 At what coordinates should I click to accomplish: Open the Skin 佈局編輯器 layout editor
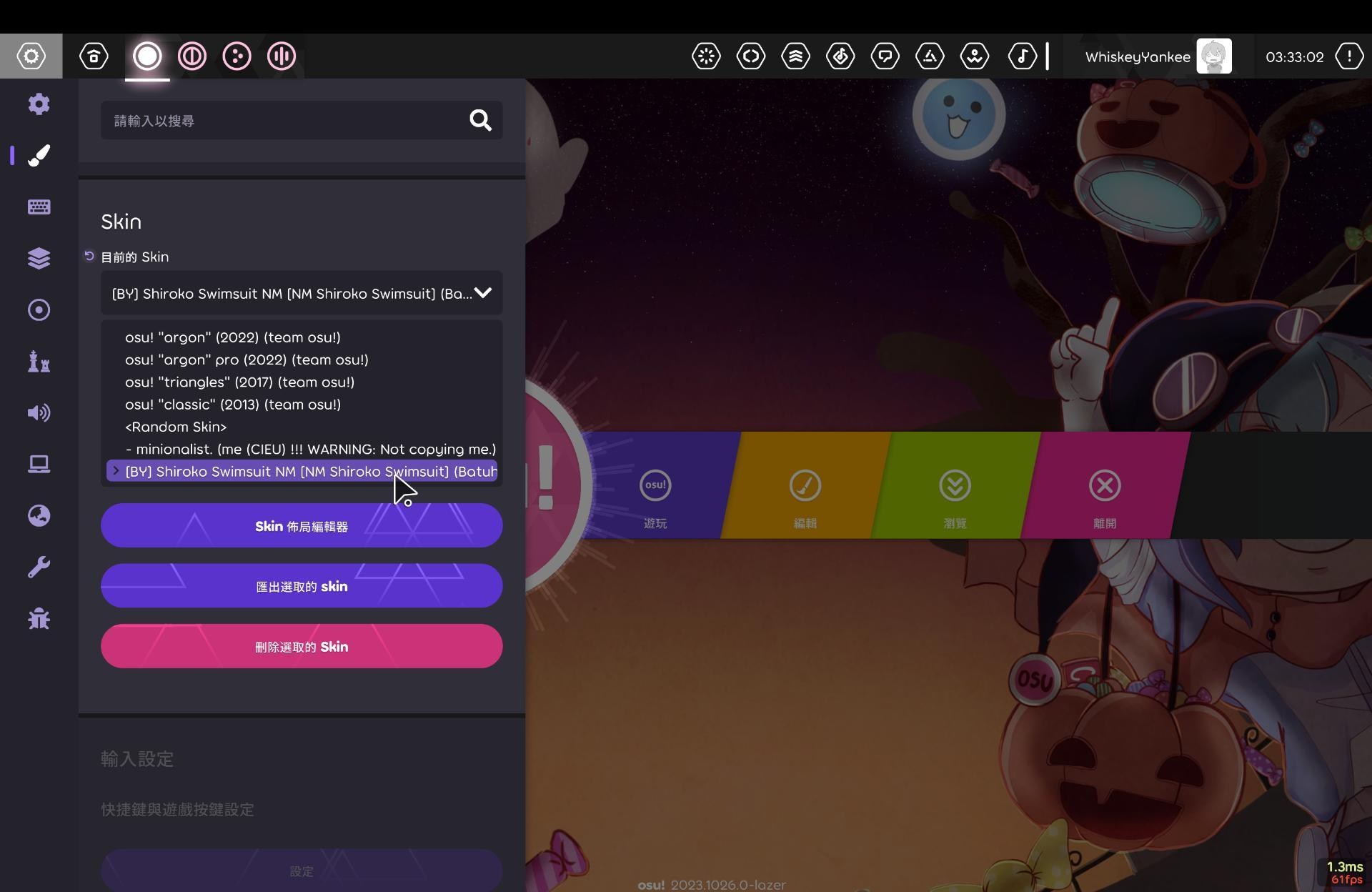coord(302,526)
